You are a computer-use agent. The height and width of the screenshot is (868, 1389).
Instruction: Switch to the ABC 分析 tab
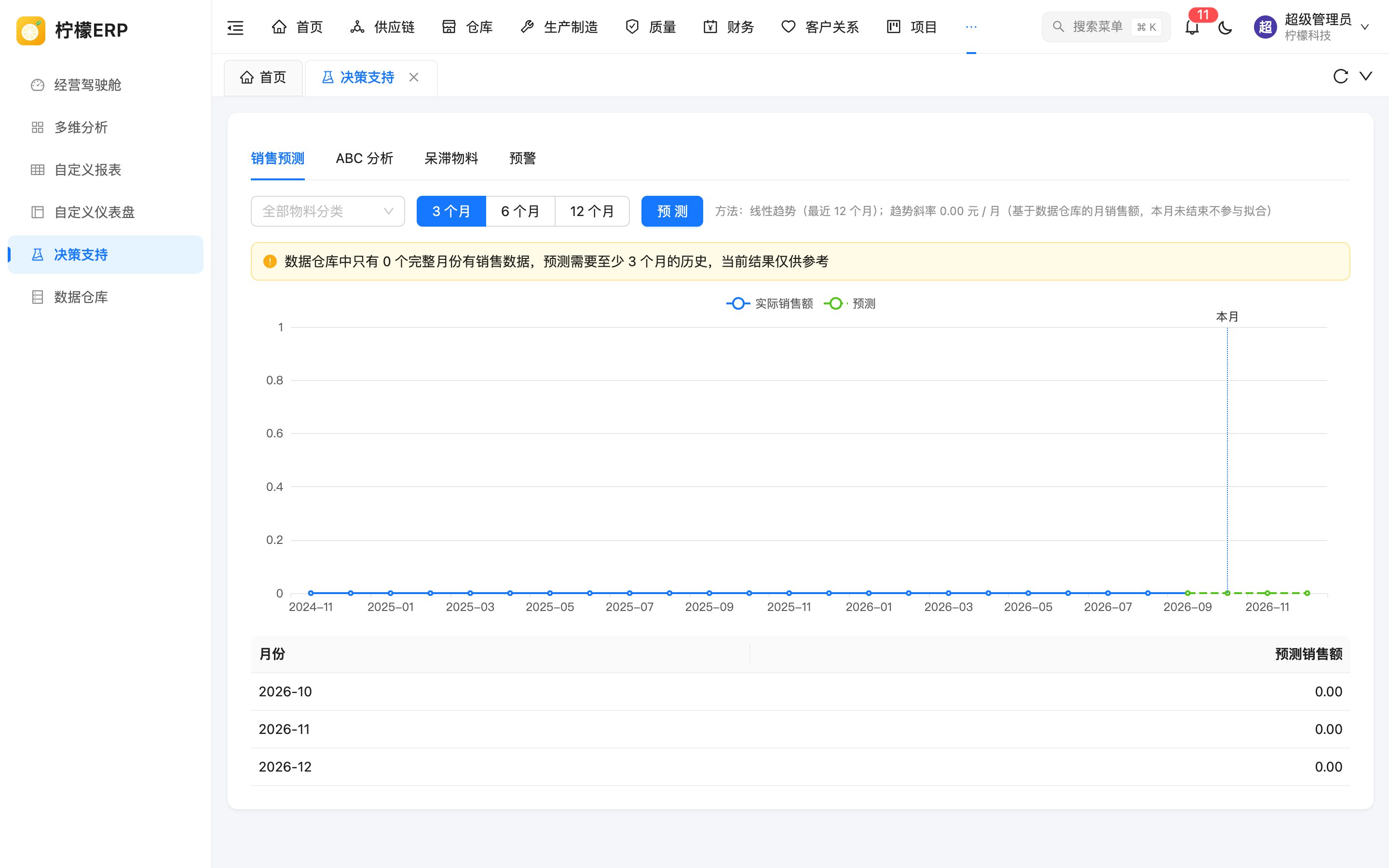click(x=365, y=159)
